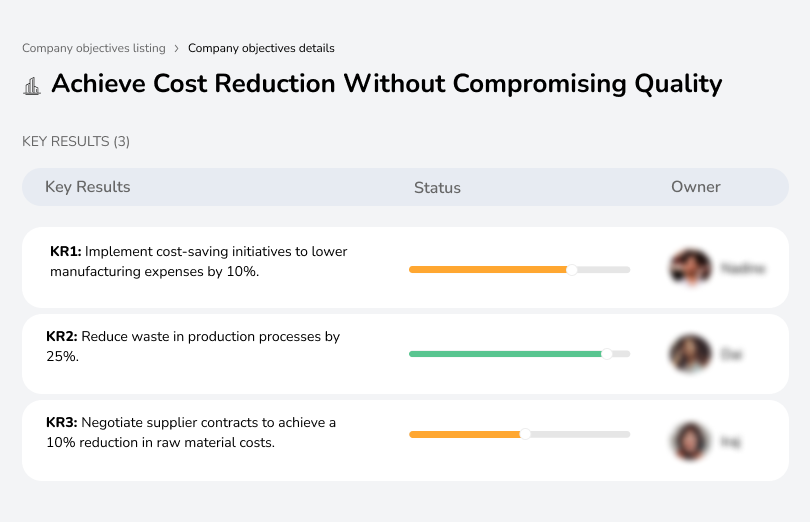
Task: Open the Company objectives listing breadcrumb
Action: coord(94,48)
